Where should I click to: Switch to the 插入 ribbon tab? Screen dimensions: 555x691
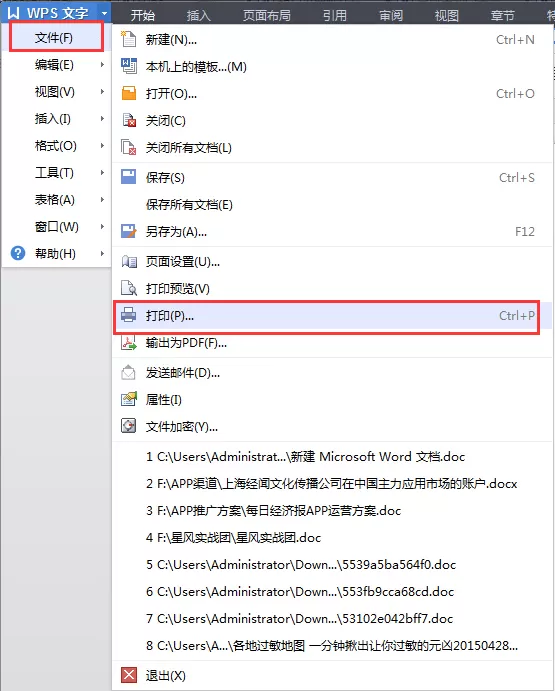(x=198, y=15)
